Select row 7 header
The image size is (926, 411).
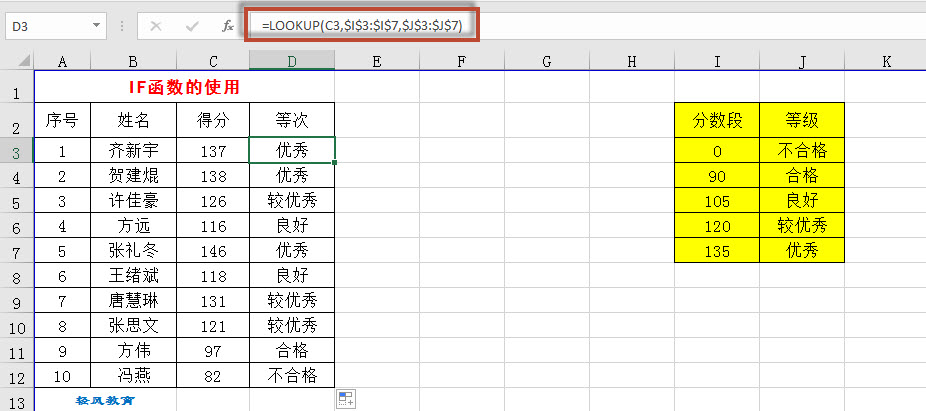17,252
